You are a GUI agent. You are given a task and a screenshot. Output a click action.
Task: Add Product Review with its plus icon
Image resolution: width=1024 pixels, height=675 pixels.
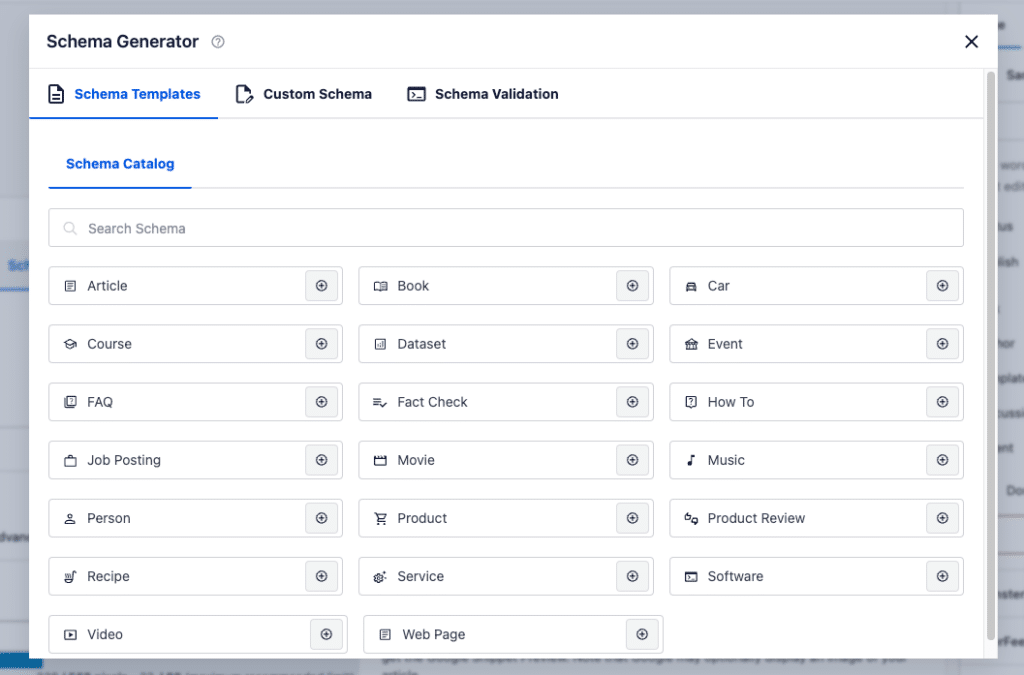pos(942,518)
